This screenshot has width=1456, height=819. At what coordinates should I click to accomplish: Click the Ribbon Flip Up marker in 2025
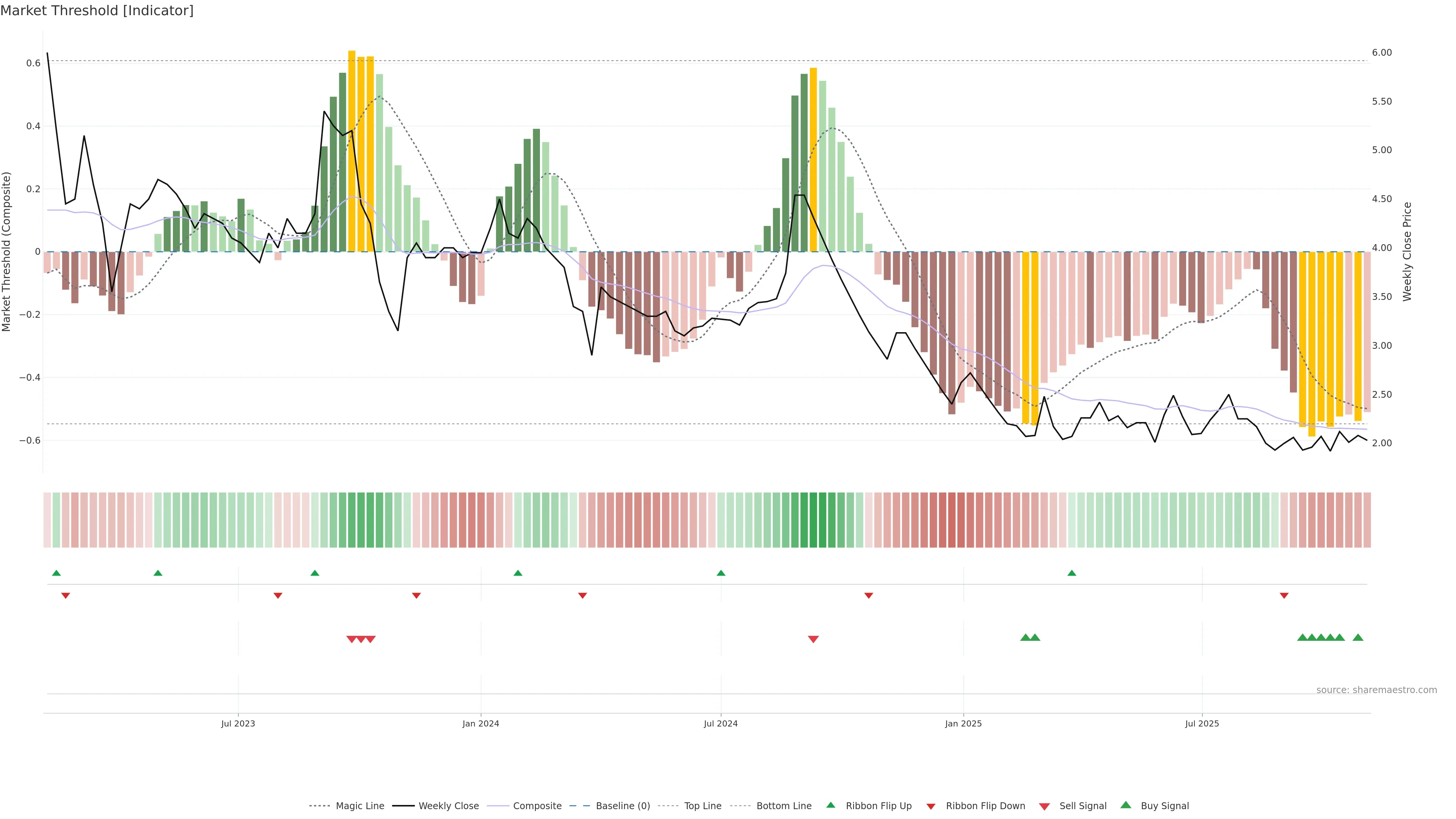tap(1072, 573)
